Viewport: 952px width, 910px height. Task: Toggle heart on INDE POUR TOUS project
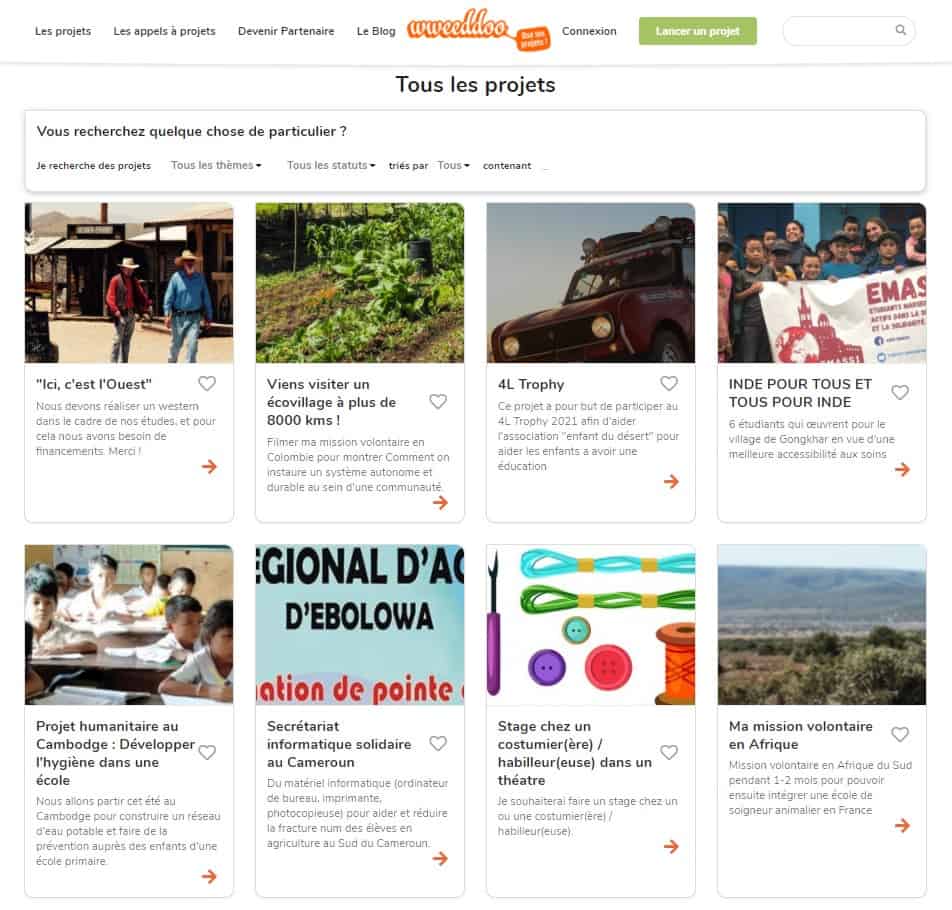click(x=900, y=392)
